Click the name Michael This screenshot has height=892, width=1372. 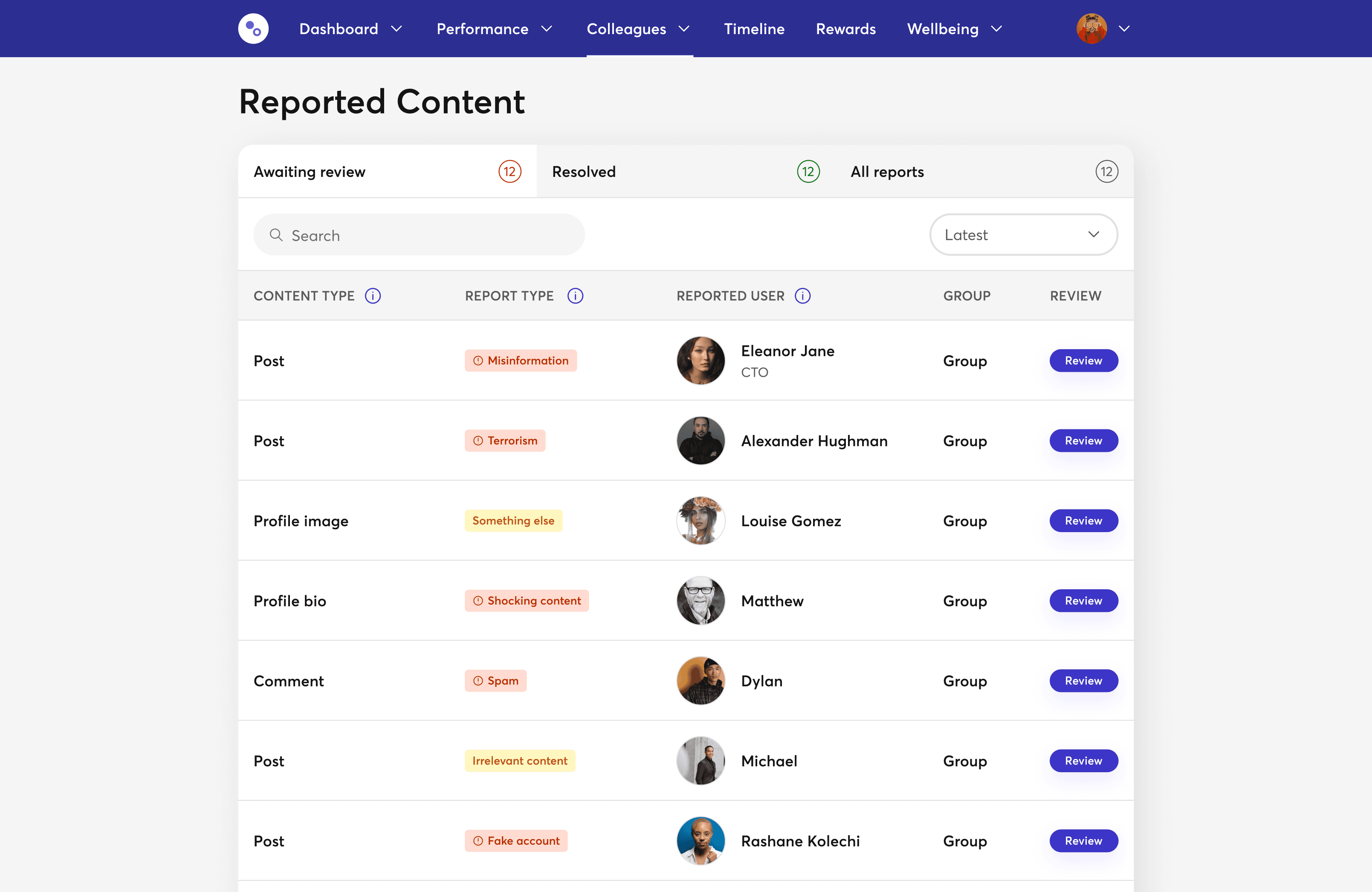[x=769, y=762]
